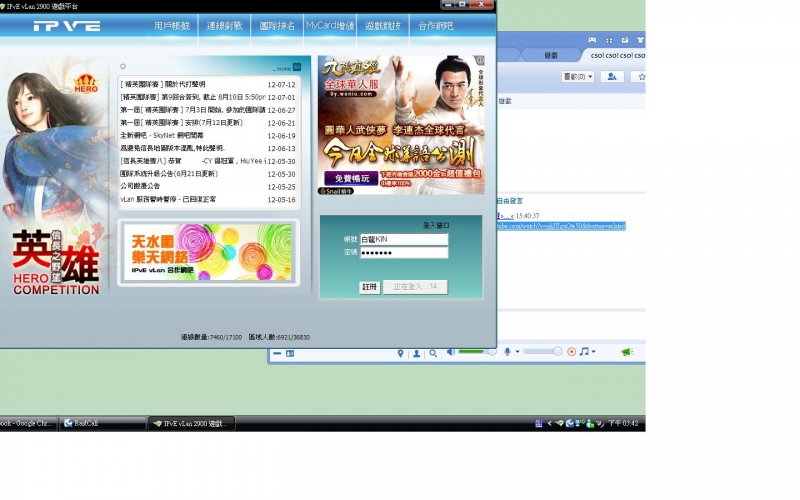Click the magnifier search icon in RaidCall bottom bar
The image size is (800, 500).
point(433,353)
